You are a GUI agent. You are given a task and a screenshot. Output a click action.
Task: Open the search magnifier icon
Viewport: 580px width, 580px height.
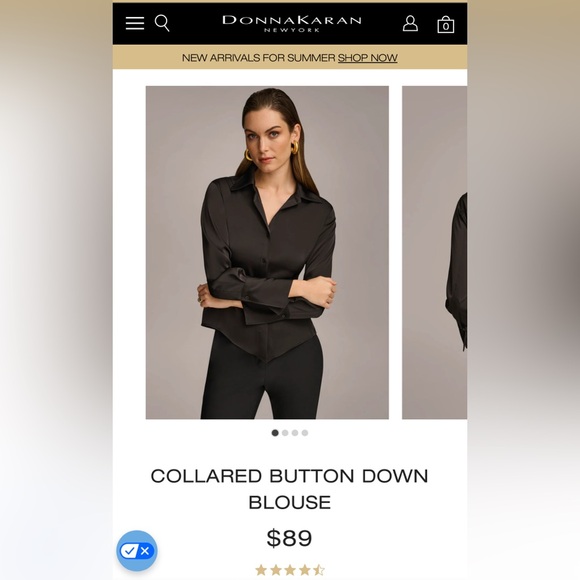pos(162,23)
